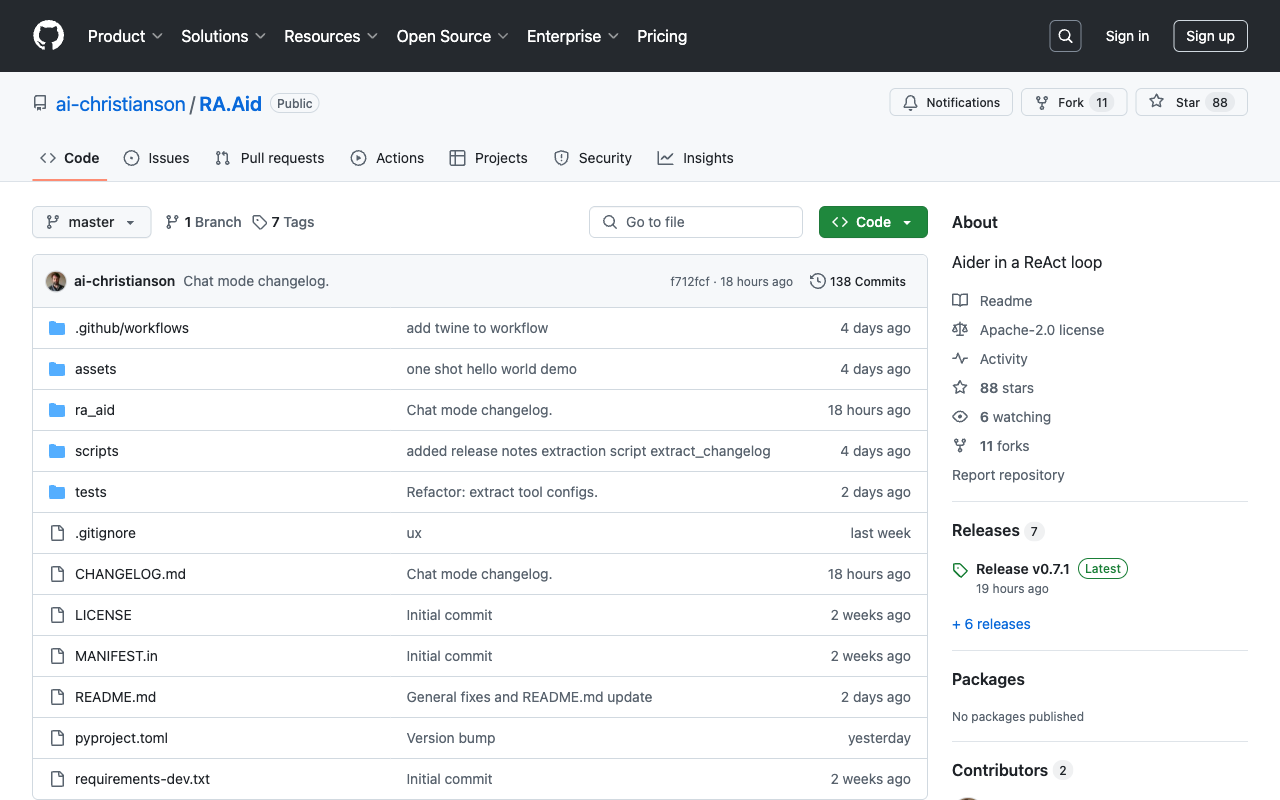Open the 7 Tags link

[x=283, y=222]
